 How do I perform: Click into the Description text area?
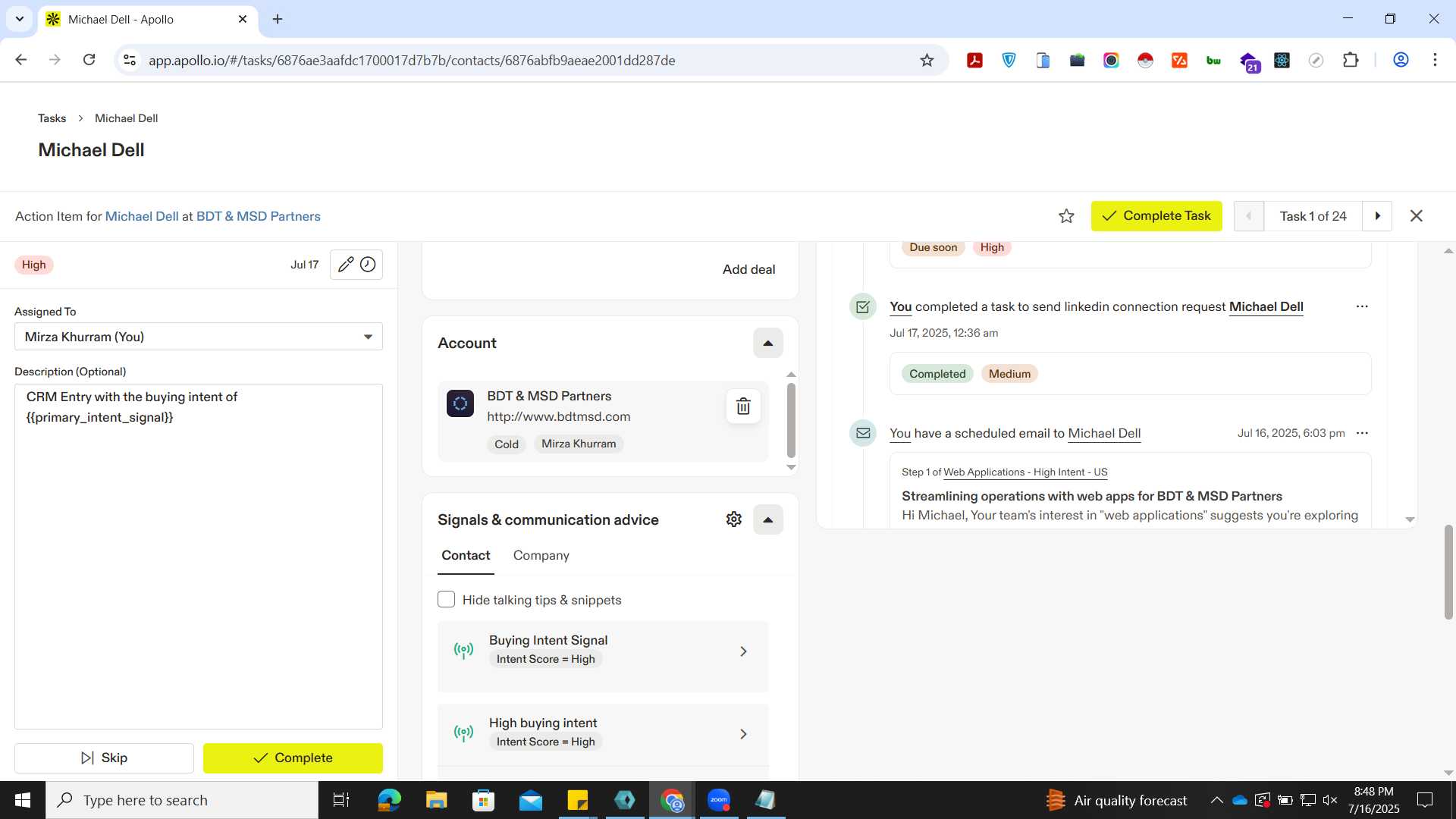(x=199, y=557)
